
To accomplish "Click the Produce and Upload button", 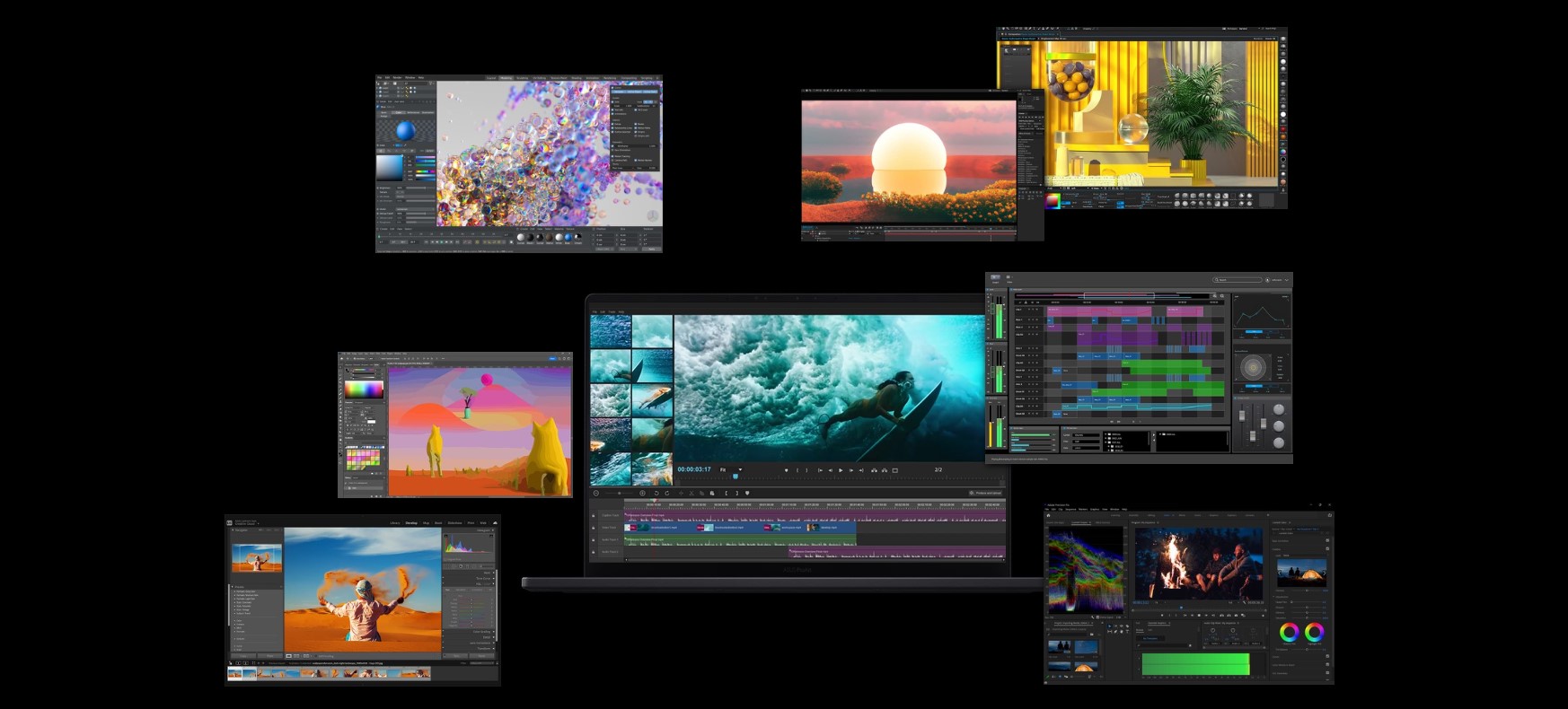I will point(985,493).
